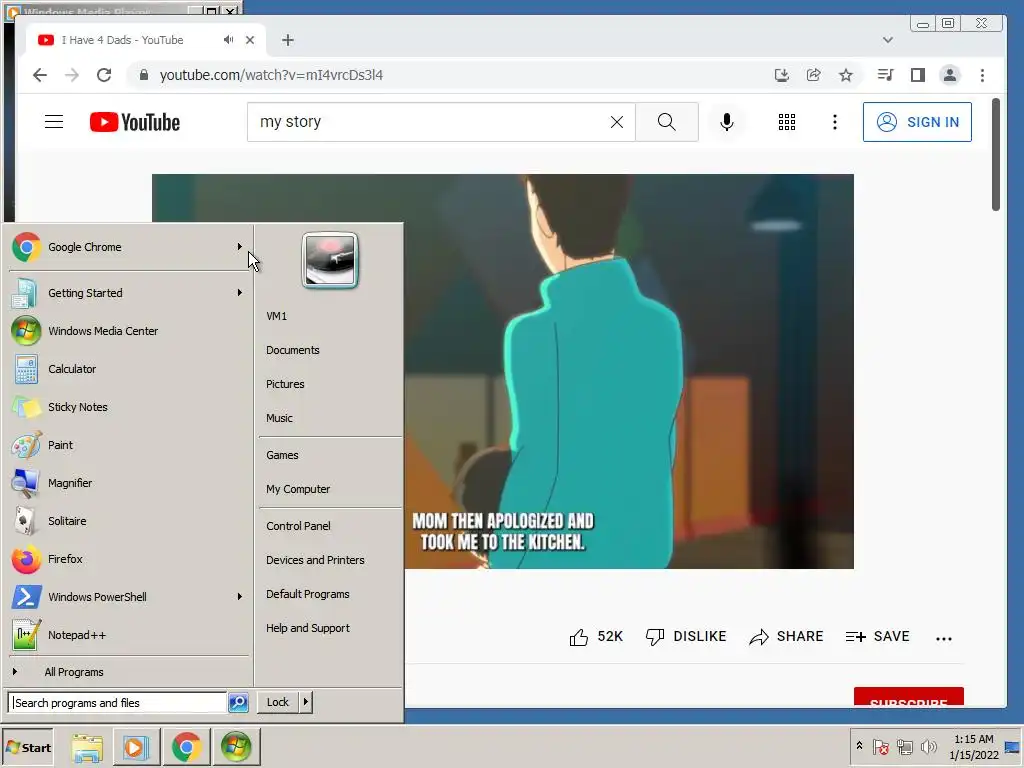Share the video using SHARE

tap(786, 637)
